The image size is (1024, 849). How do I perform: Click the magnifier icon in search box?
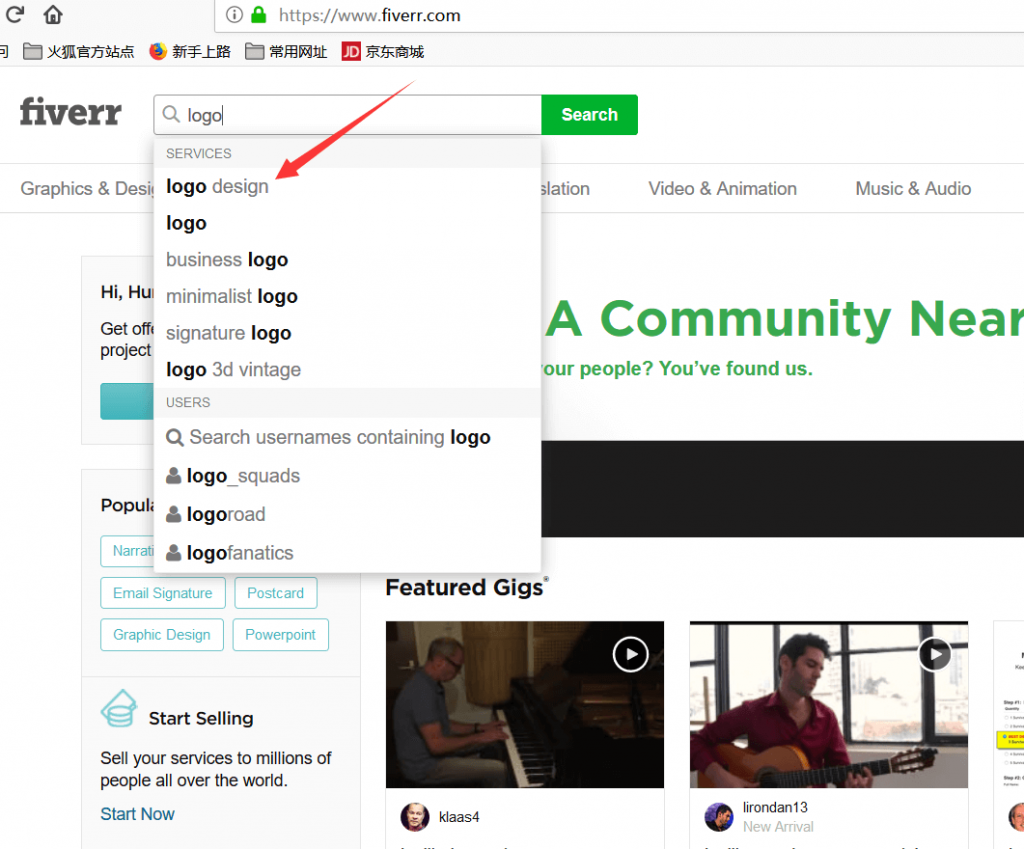[171, 114]
